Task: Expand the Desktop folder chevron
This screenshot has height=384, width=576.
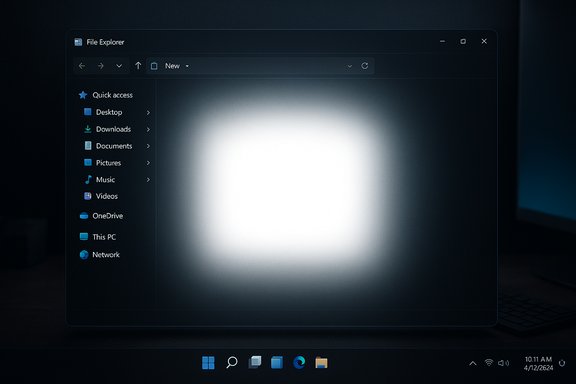Action: click(x=148, y=112)
